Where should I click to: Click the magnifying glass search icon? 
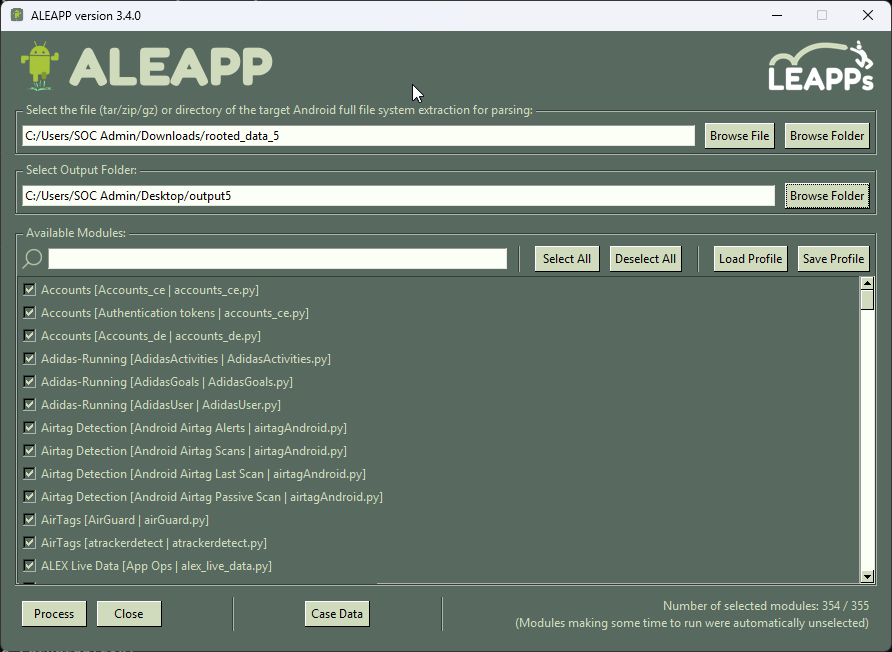point(31,258)
